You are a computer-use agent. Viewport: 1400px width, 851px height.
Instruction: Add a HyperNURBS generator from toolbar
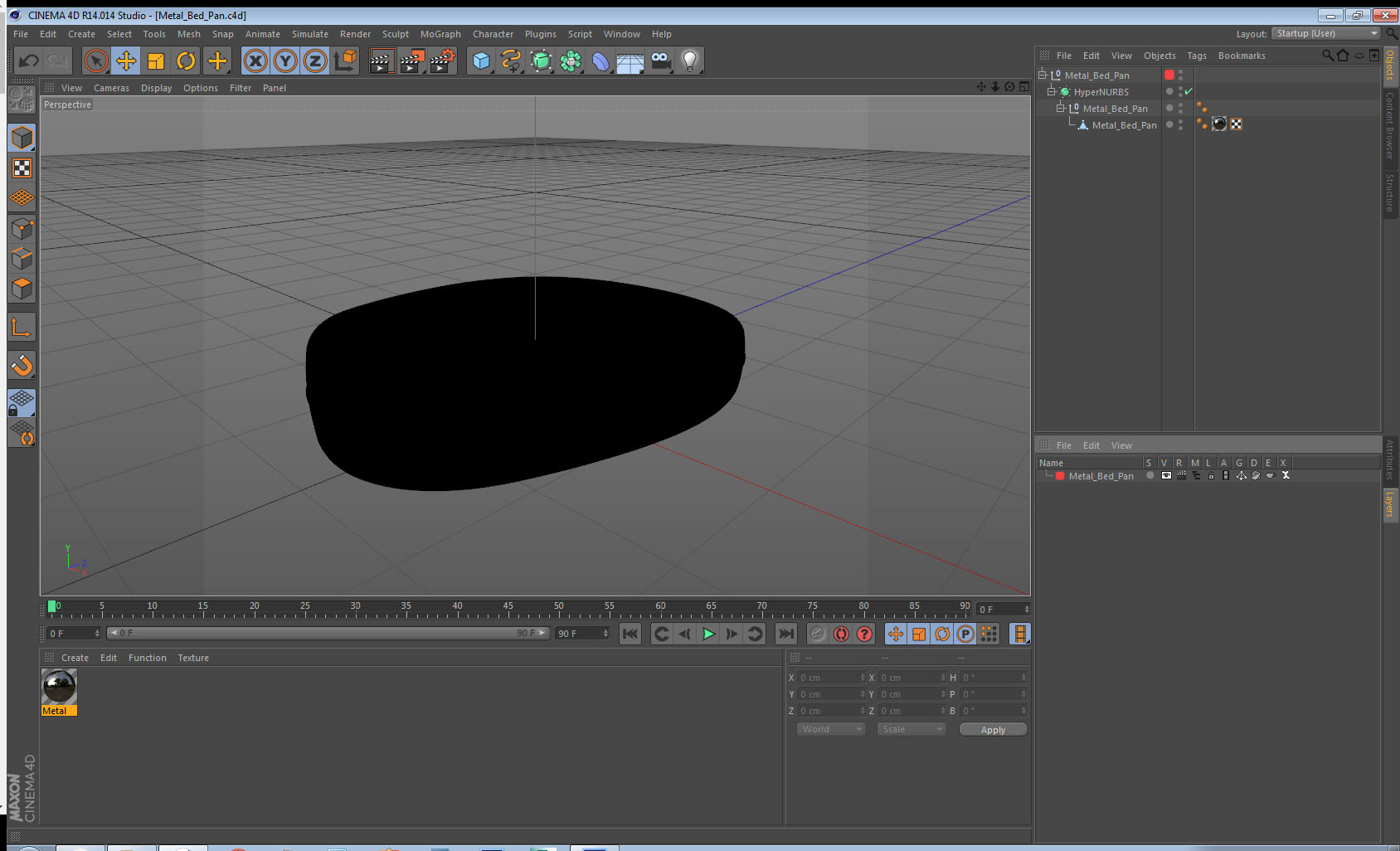point(541,61)
